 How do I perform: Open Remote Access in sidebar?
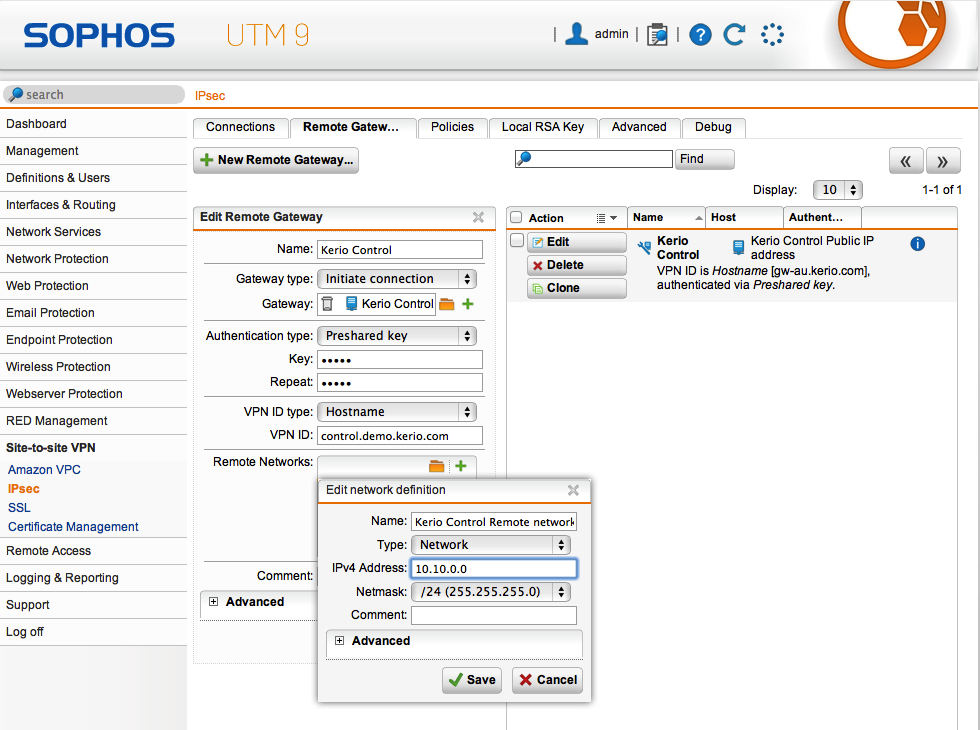(x=94, y=551)
